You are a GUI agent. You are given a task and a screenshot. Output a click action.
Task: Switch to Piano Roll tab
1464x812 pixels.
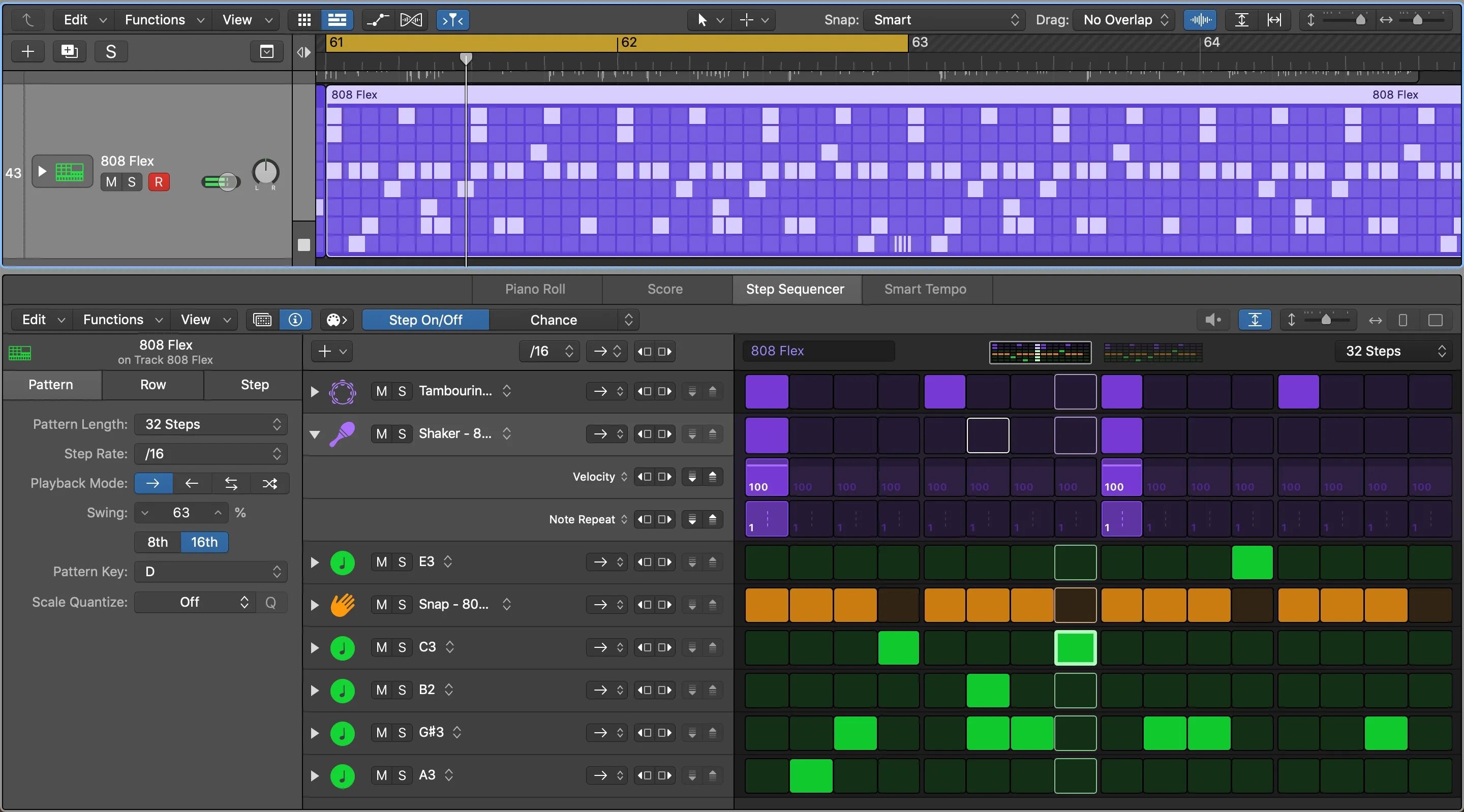[x=535, y=289]
